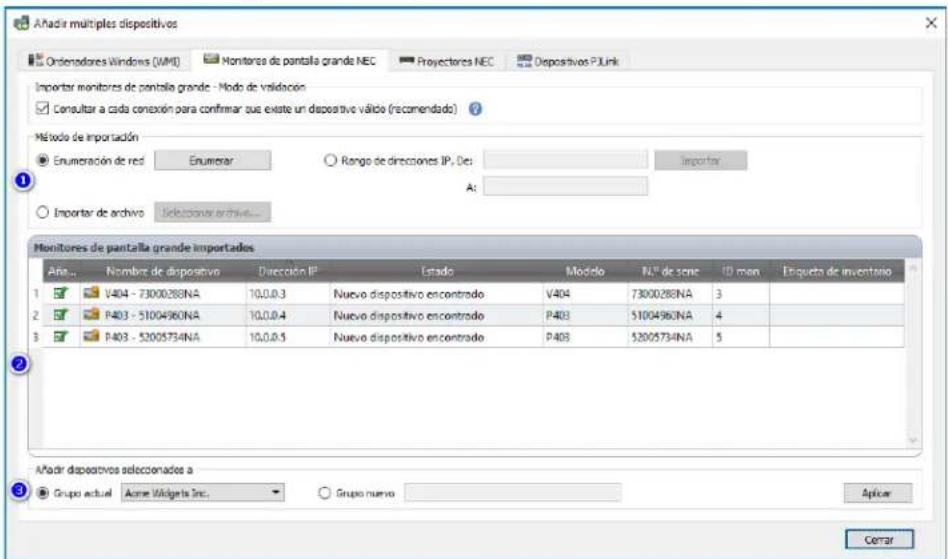Open the Acme Widgets Inc. group dropdown
The image size is (948, 559).
click(203, 493)
